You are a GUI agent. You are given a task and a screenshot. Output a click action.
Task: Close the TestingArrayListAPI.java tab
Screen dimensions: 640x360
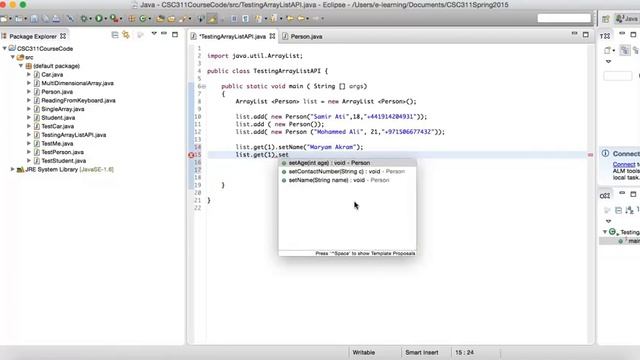272,36
